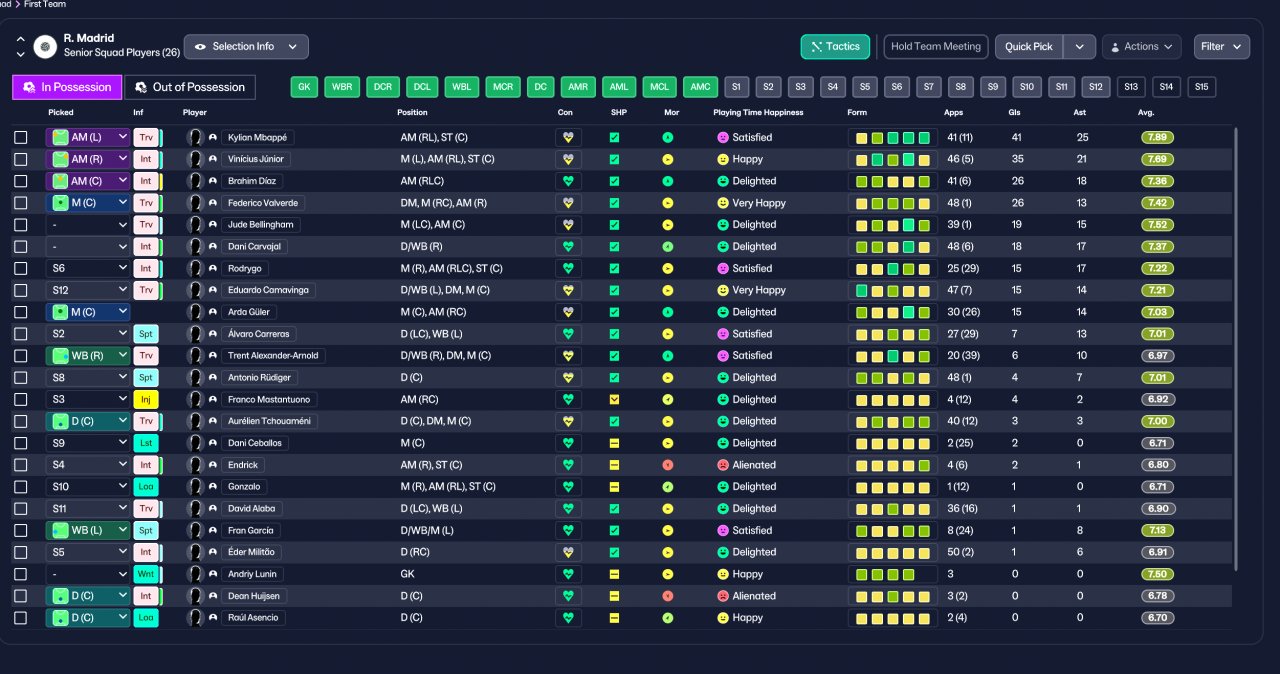Click Dani Carvajal's condition heart icon

[x=568, y=246]
